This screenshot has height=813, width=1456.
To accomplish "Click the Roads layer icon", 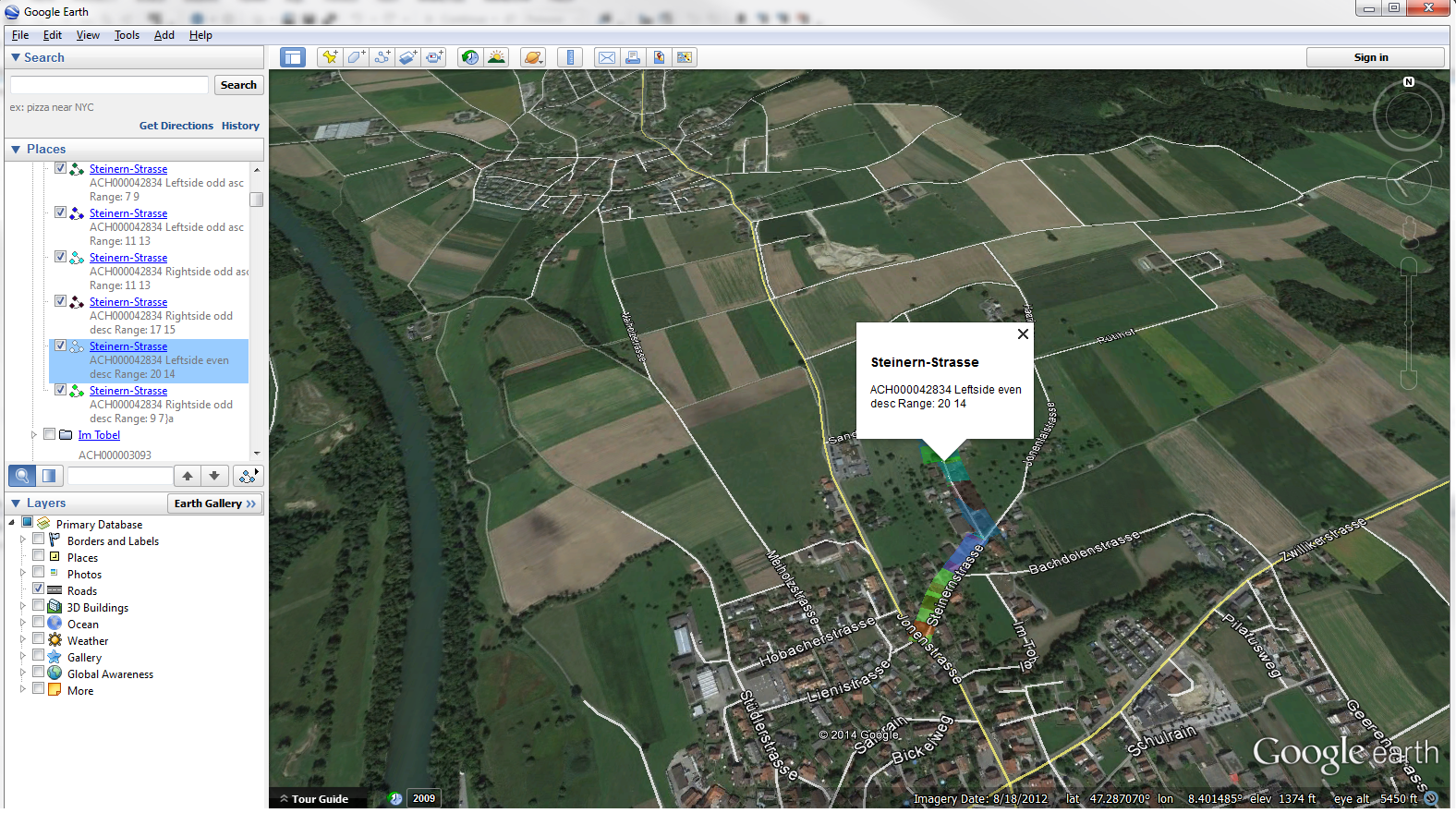I will tap(55, 590).
